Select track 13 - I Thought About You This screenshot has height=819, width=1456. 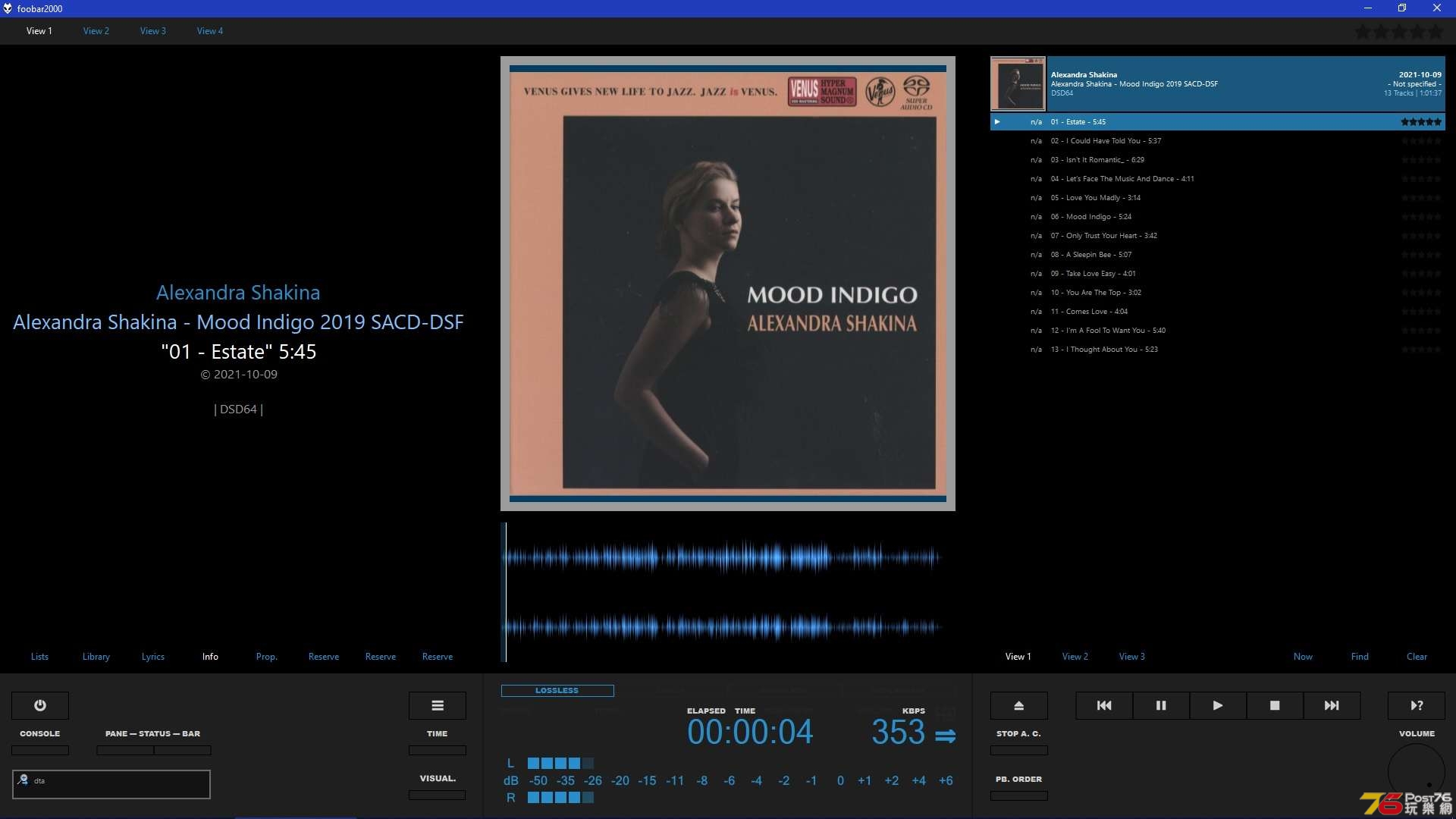click(1218, 350)
